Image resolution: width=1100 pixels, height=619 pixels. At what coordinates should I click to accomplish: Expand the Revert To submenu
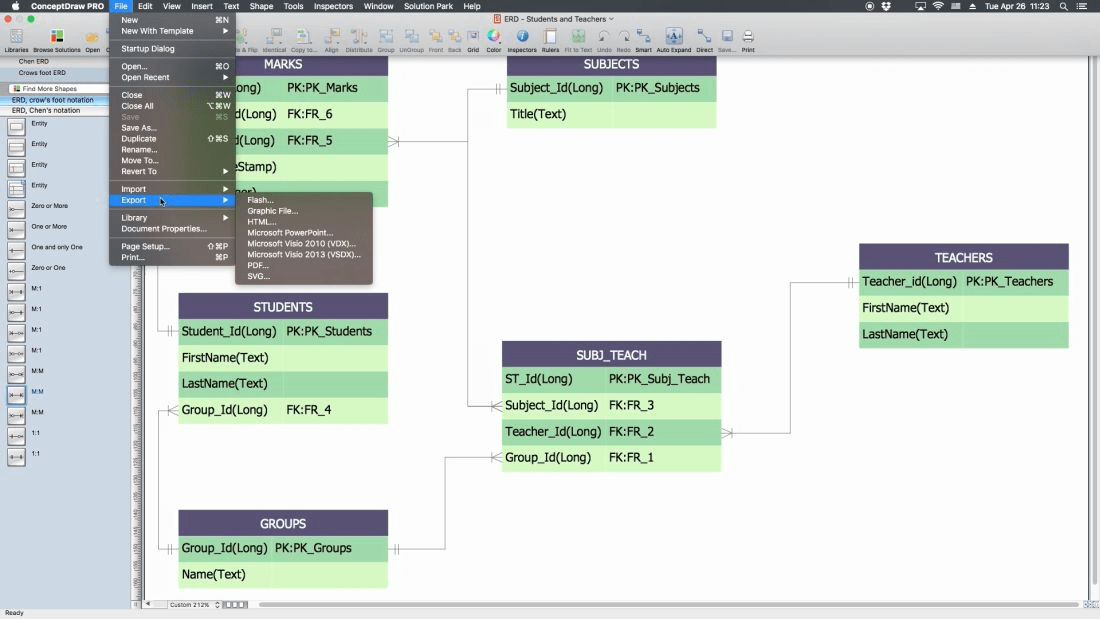pyautogui.click(x=173, y=171)
